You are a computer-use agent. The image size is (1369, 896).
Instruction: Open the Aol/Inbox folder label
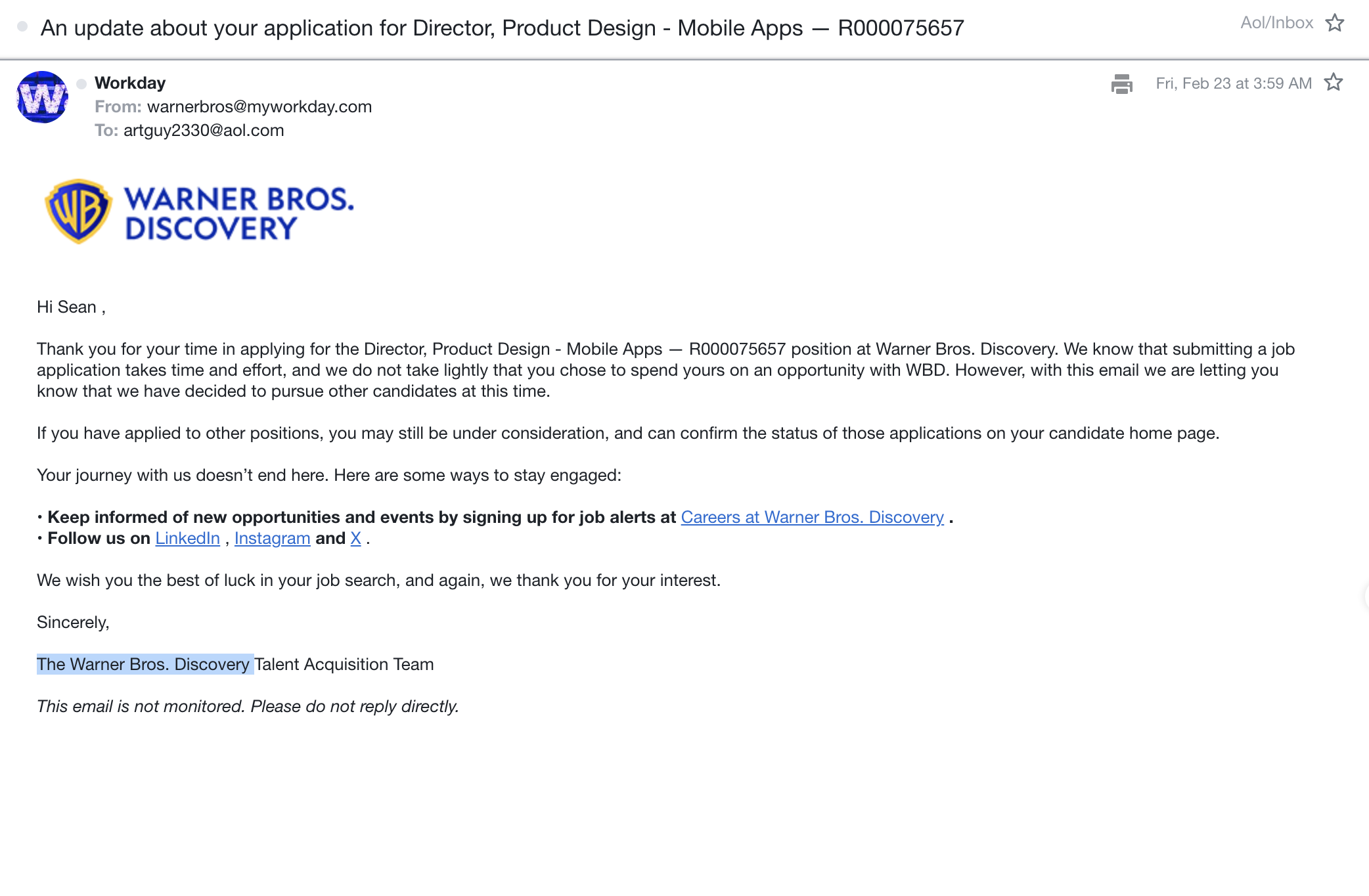click(x=1277, y=22)
